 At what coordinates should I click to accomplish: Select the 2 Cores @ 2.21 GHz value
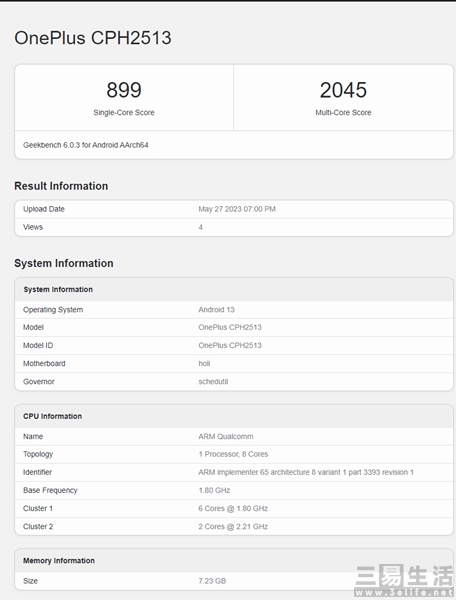tap(233, 527)
